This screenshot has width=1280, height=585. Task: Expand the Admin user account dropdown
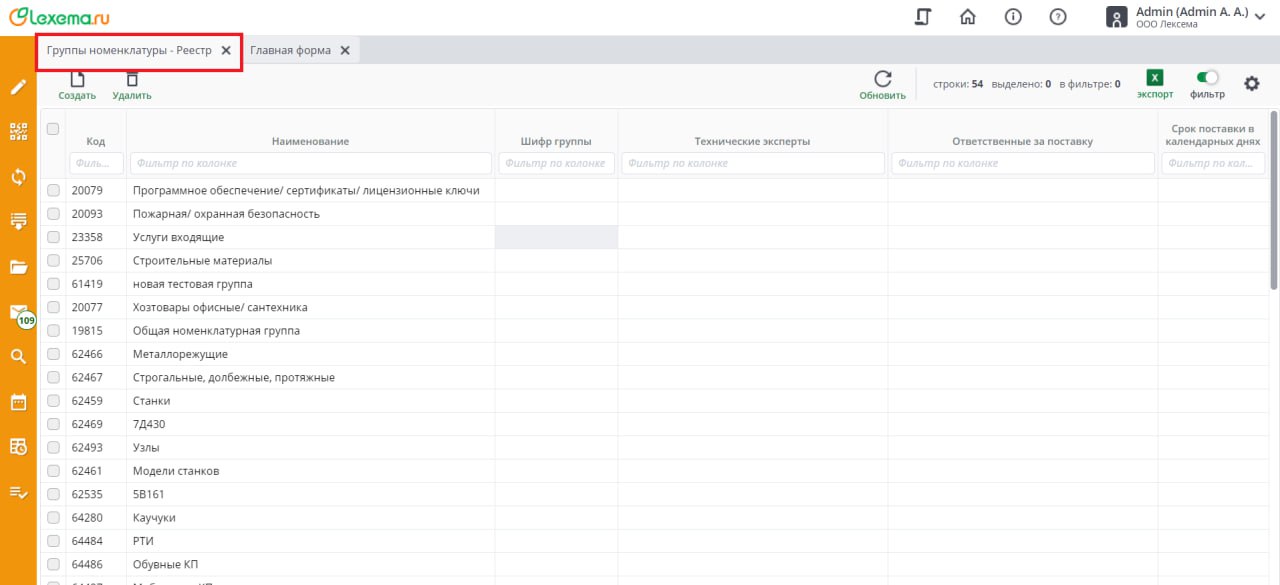pyautogui.click(x=1258, y=17)
